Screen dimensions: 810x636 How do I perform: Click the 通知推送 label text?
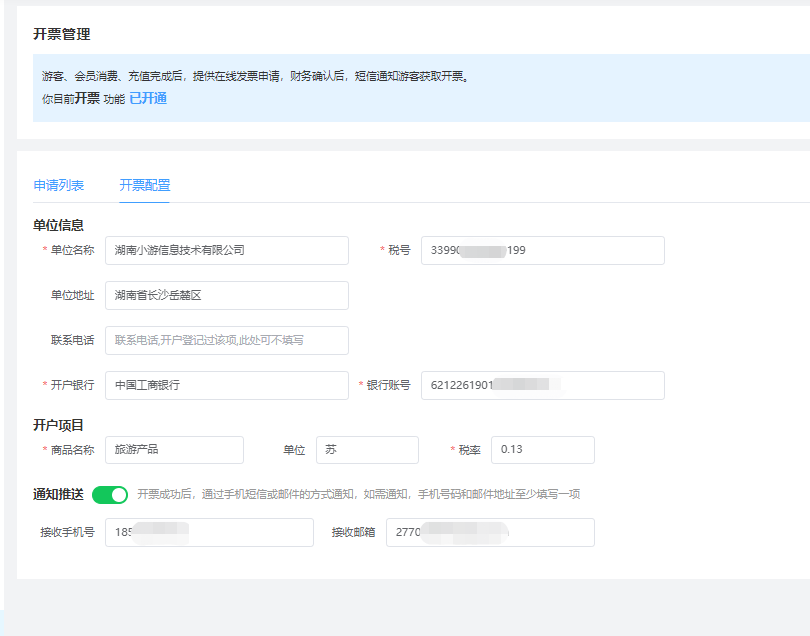(58, 494)
